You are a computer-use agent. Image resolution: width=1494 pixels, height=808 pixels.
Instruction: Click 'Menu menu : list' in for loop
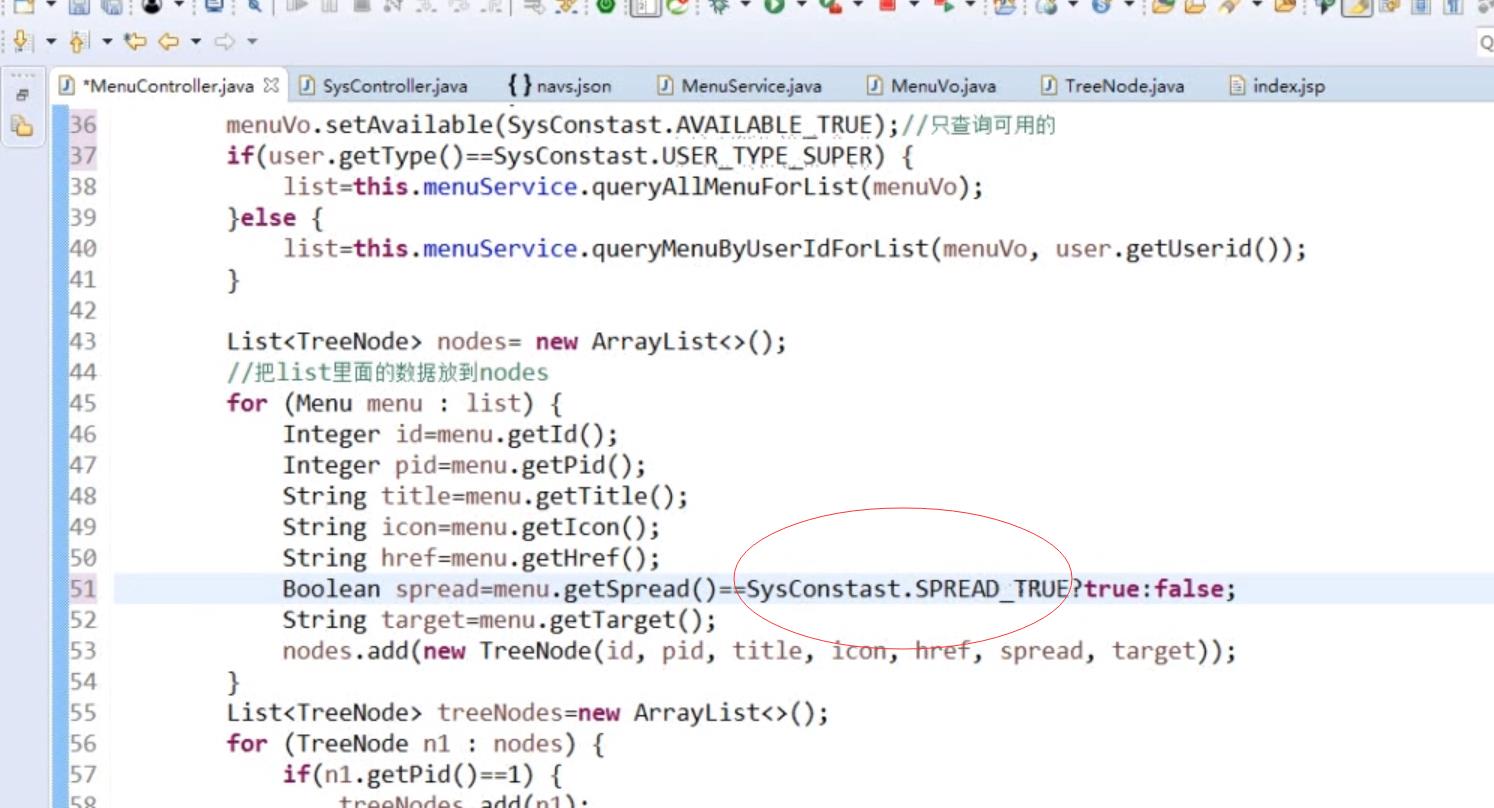click(x=409, y=403)
